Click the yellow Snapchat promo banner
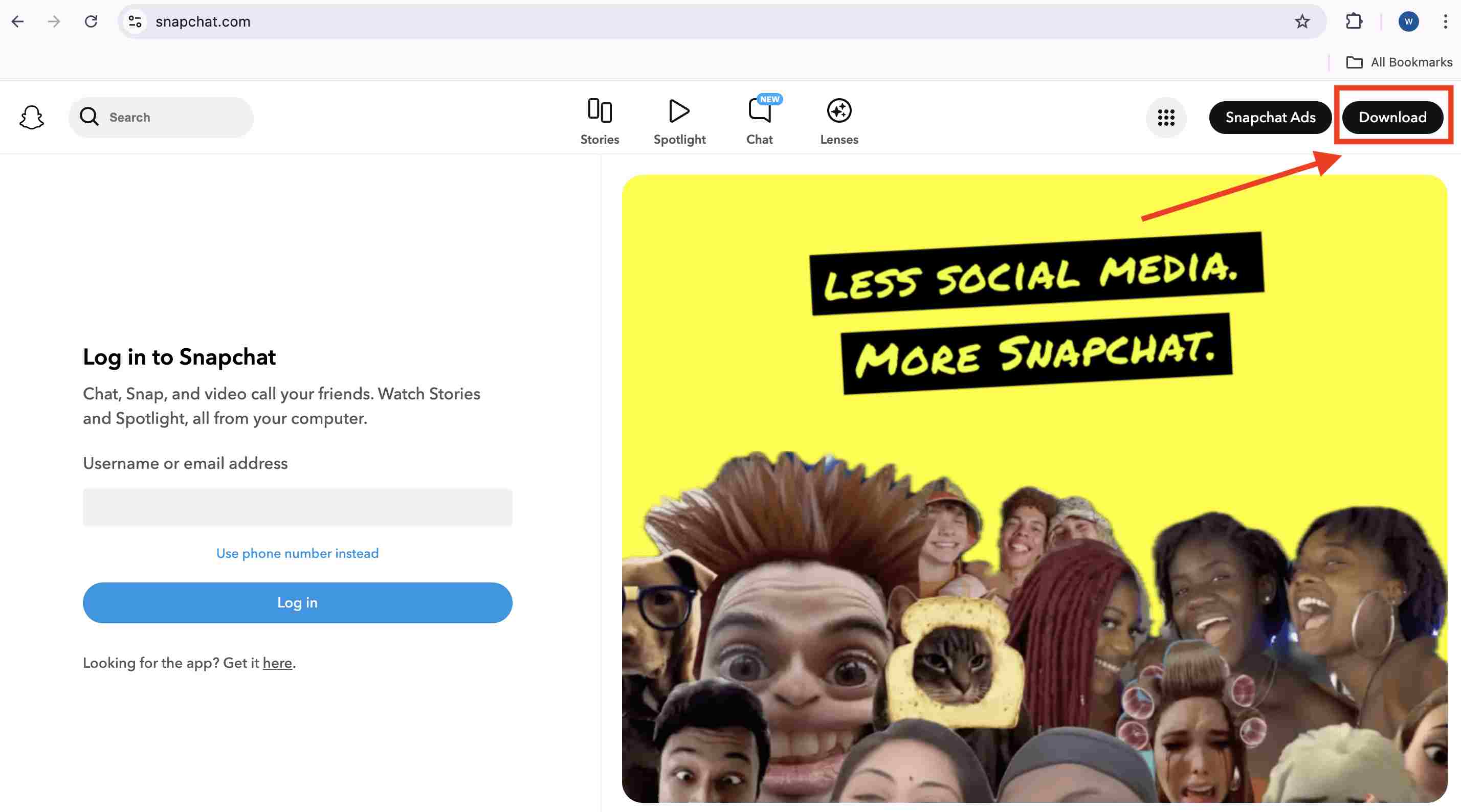Screen dimensions: 1461x812 tap(1034, 488)
